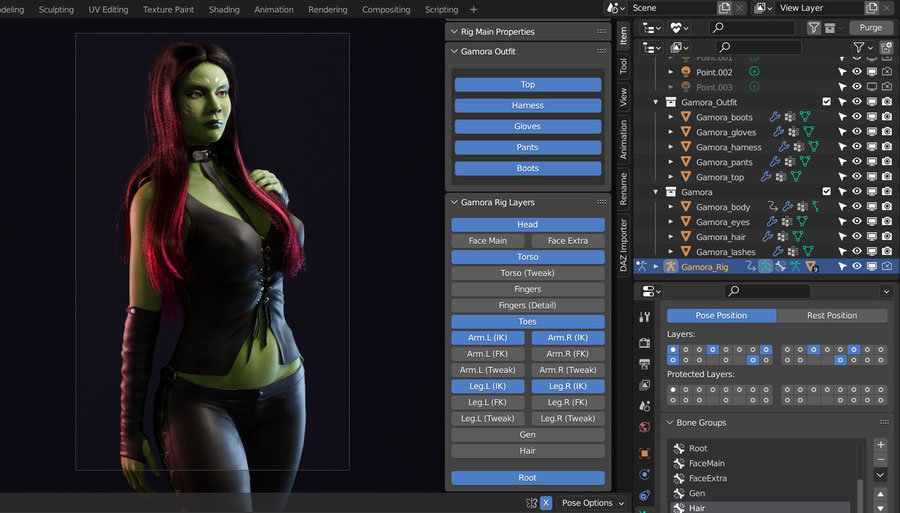Viewport: 900px width, 513px height.
Task: Add a new workspace with plus tab
Action: (x=474, y=9)
